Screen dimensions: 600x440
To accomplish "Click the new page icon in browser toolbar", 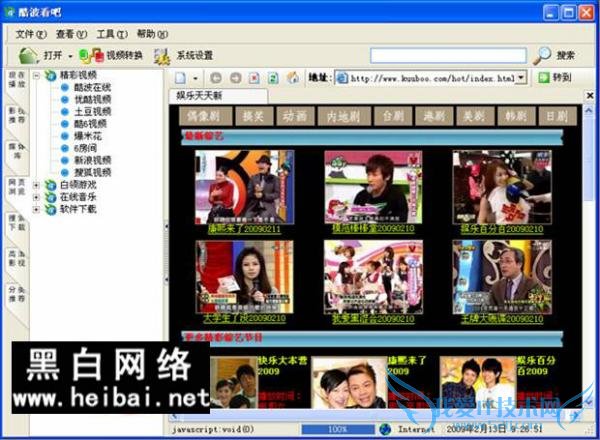I will tap(180, 78).
